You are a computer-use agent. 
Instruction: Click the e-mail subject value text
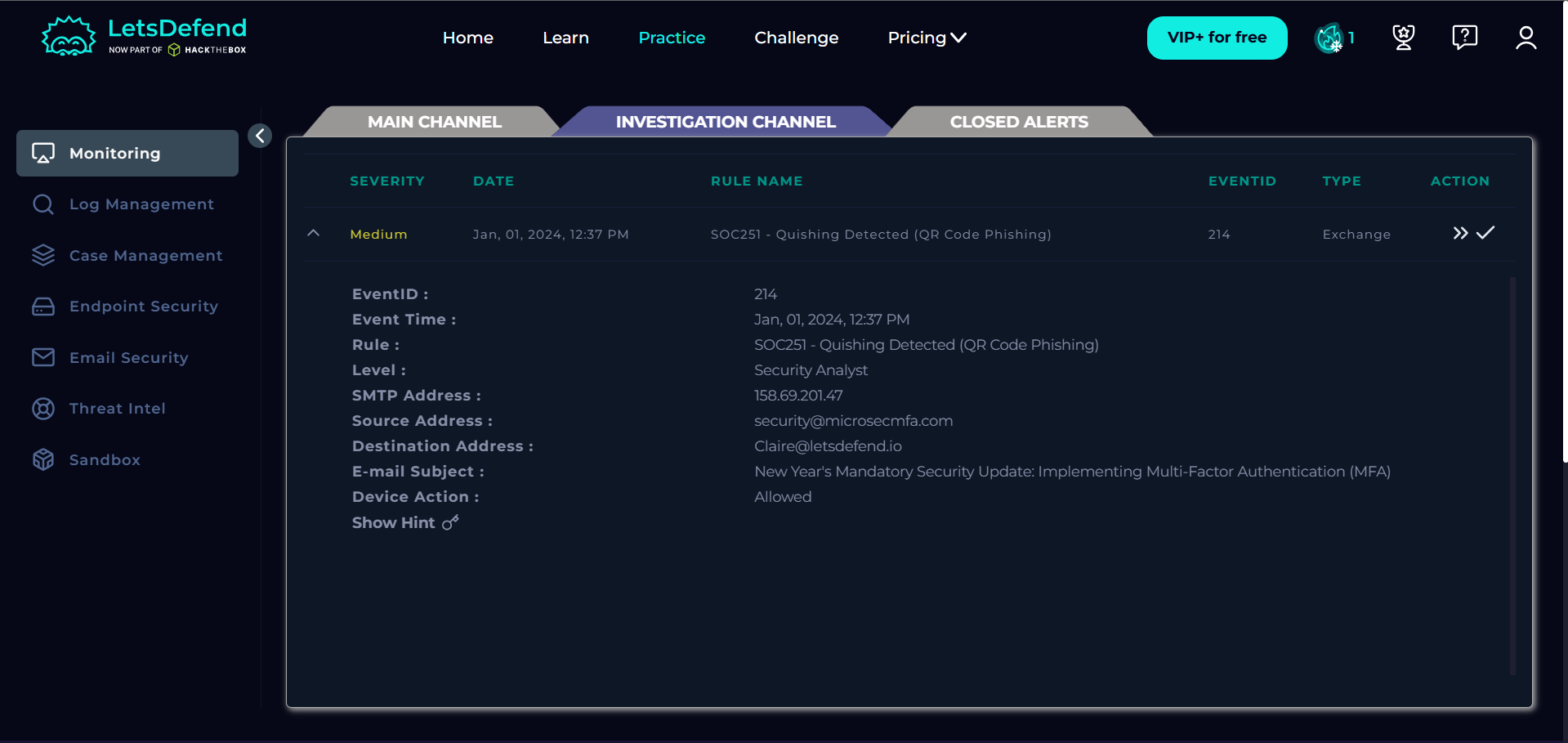(1072, 472)
